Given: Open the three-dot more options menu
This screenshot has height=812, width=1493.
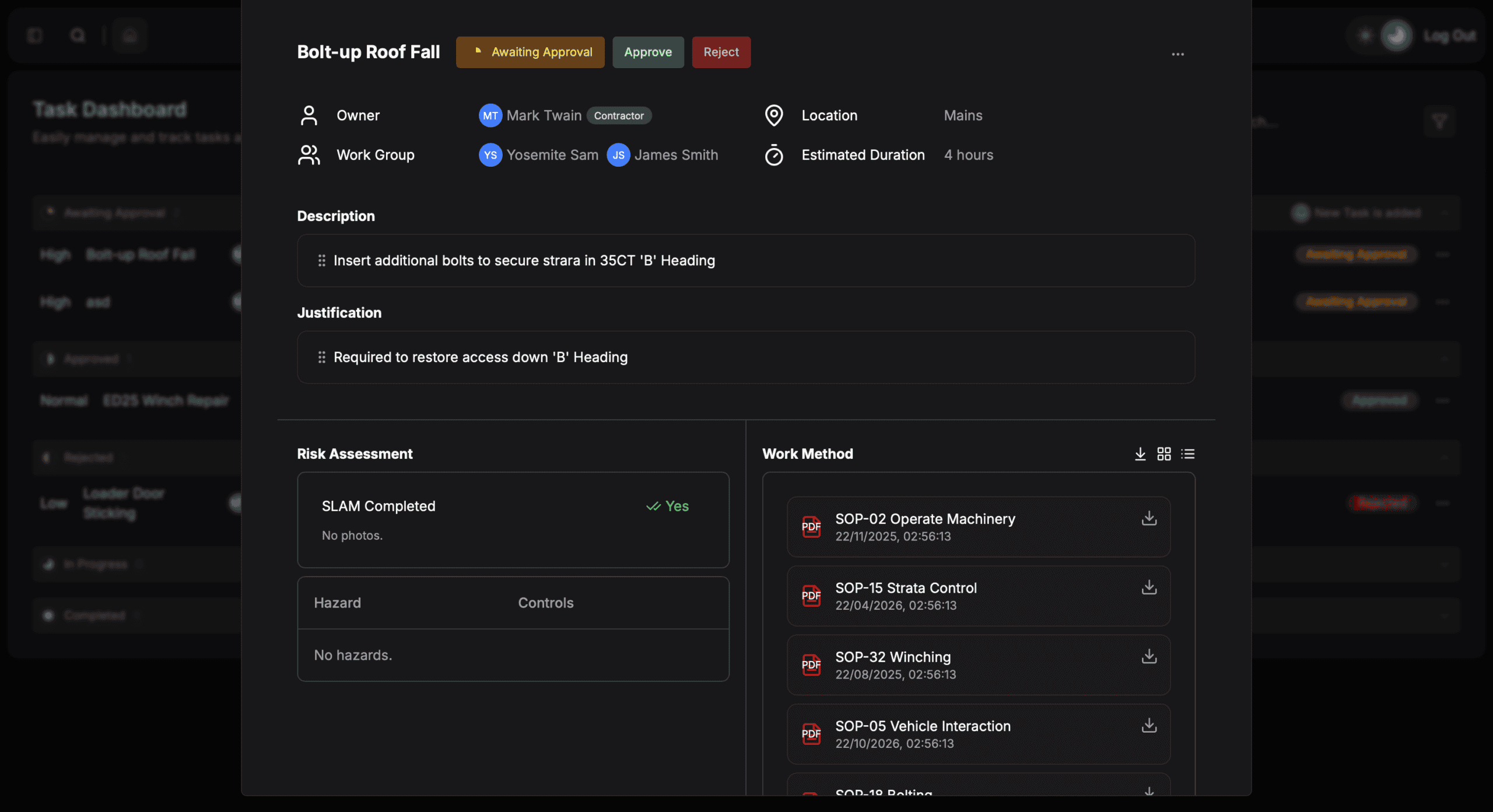Looking at the screenshot, I should coord(1177,54).
